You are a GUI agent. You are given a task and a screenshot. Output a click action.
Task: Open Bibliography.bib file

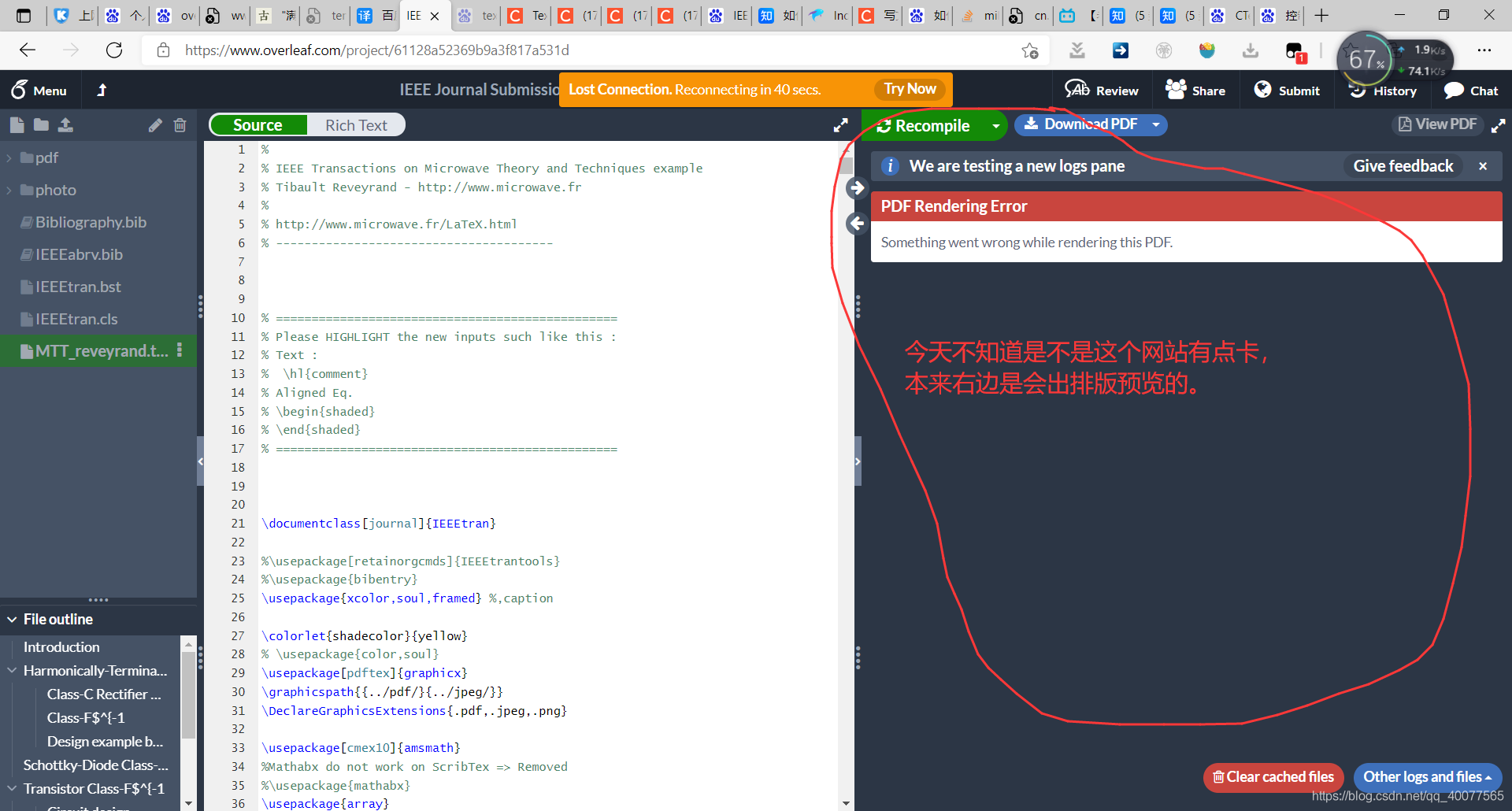91,223
